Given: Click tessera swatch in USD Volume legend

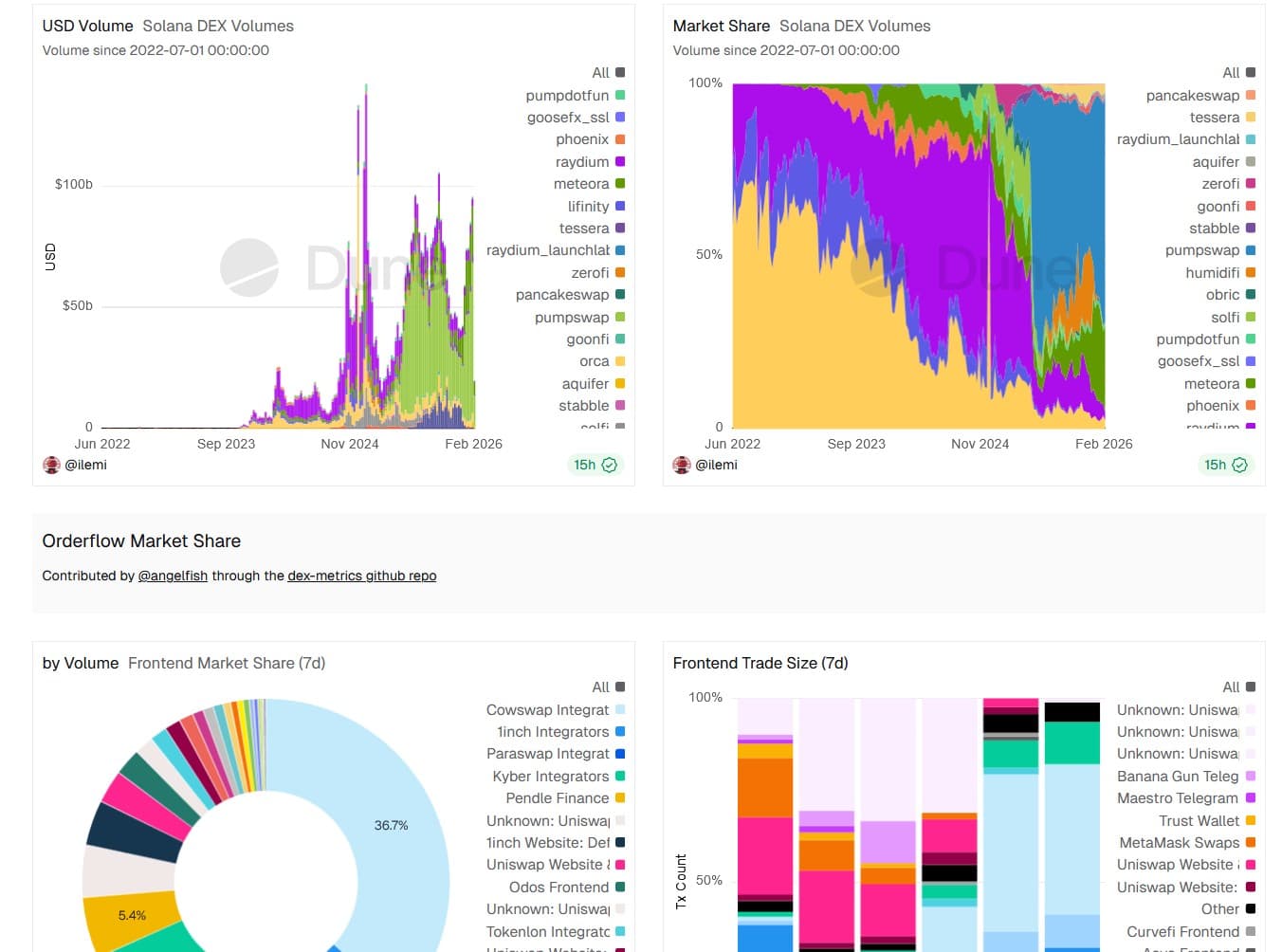Looking at the screenshot, I should pos(620,229).
